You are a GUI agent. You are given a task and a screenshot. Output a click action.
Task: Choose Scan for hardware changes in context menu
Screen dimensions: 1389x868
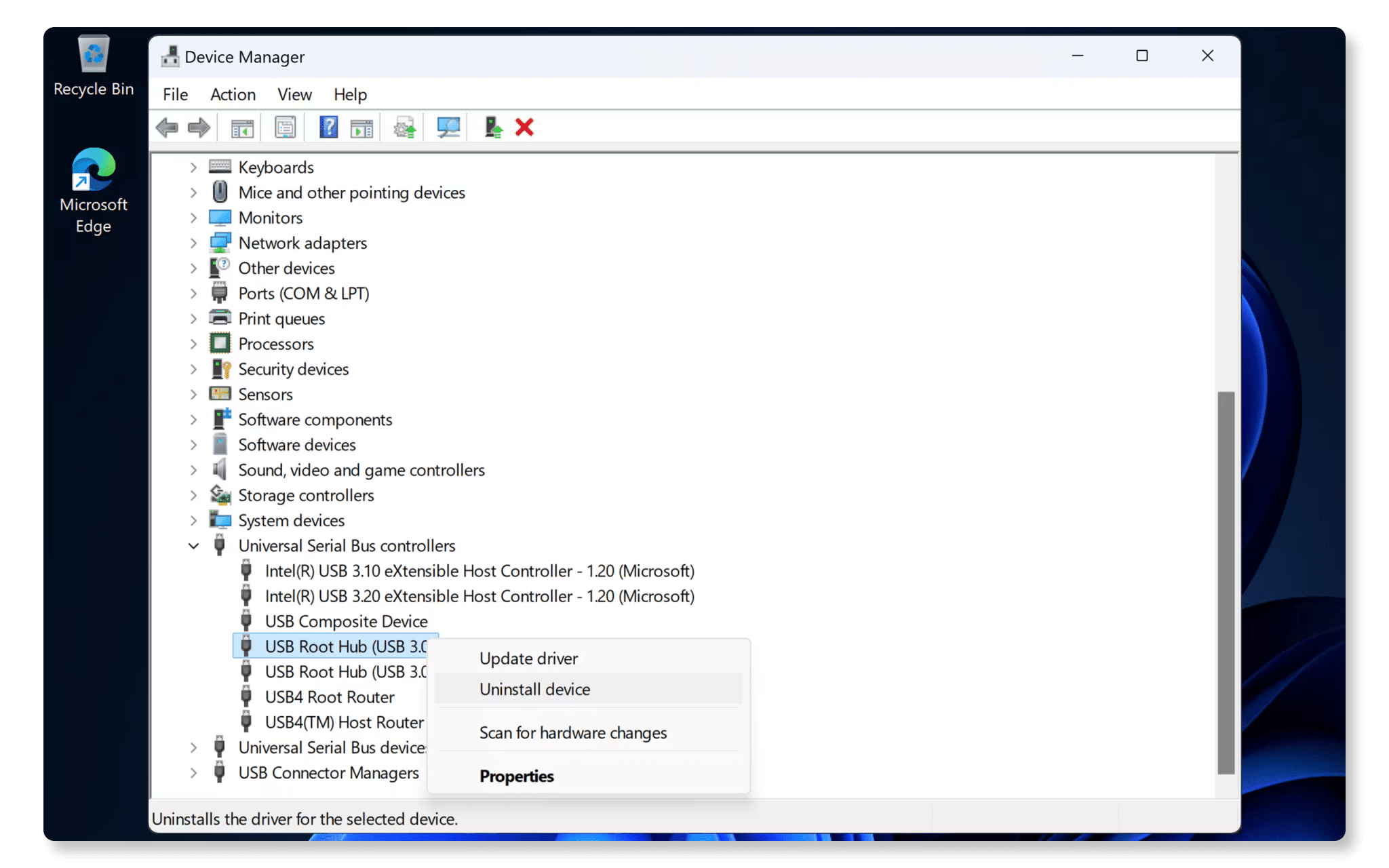[x=588, y=733]
